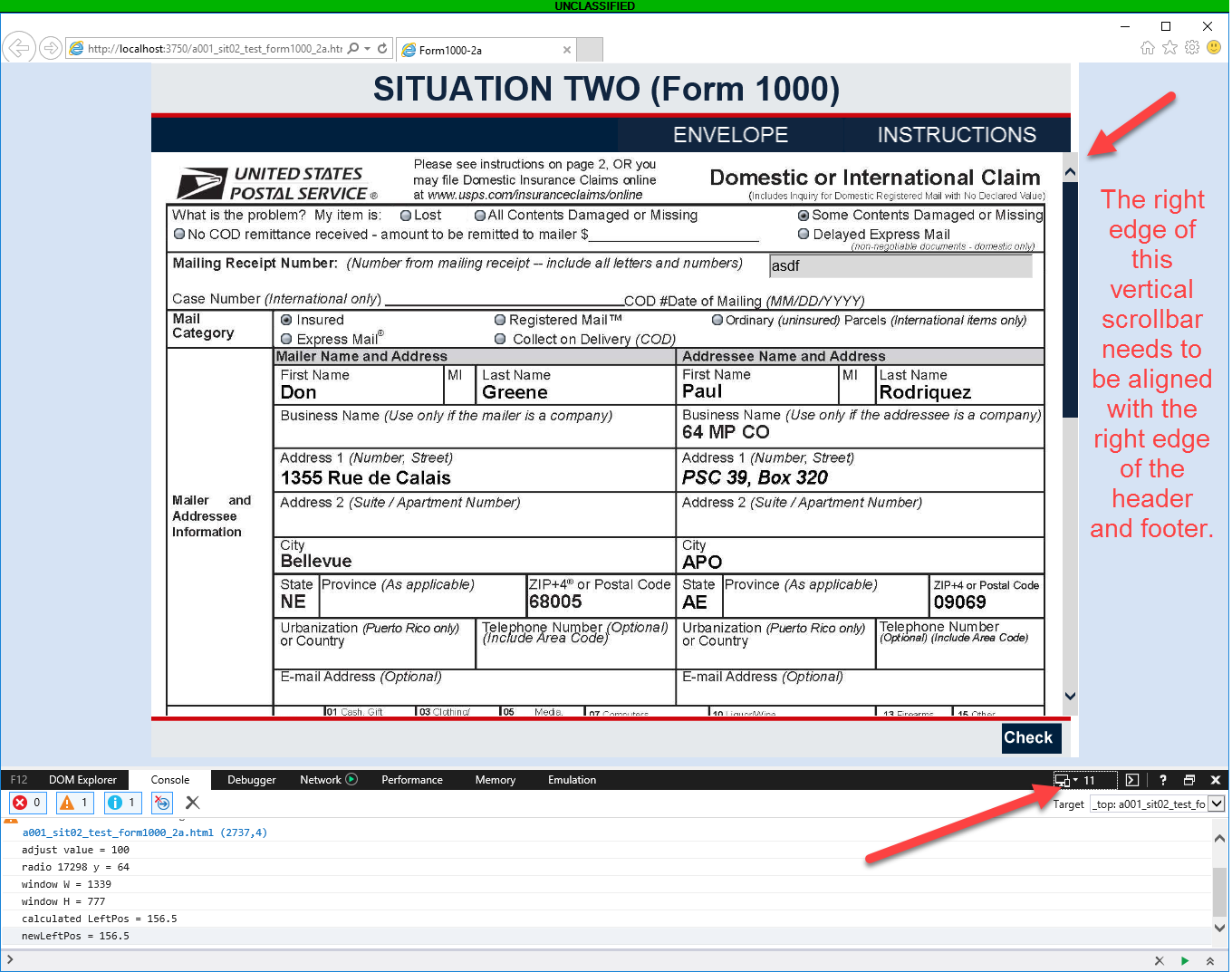Toggle the console warnings filter button
The image size is (1232, 972).
click(x=75, y=803)
